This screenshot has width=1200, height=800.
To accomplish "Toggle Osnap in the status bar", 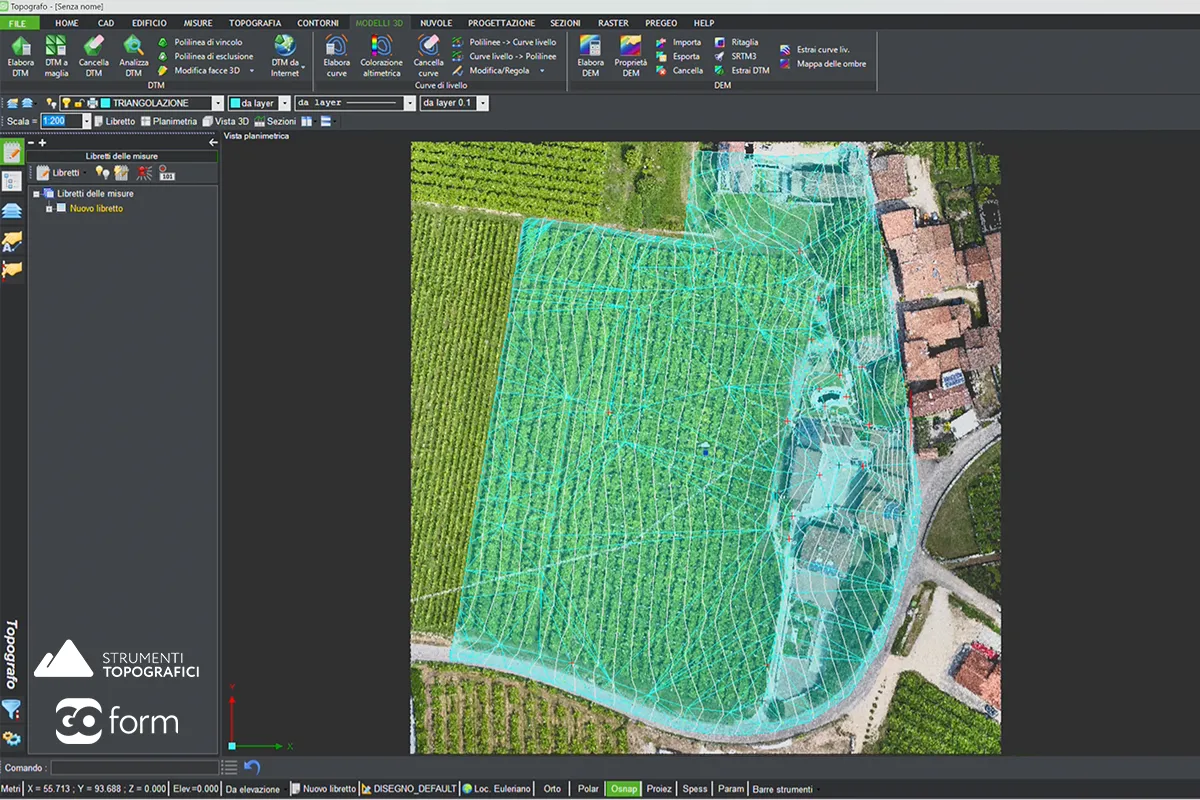I will [624, 789].
